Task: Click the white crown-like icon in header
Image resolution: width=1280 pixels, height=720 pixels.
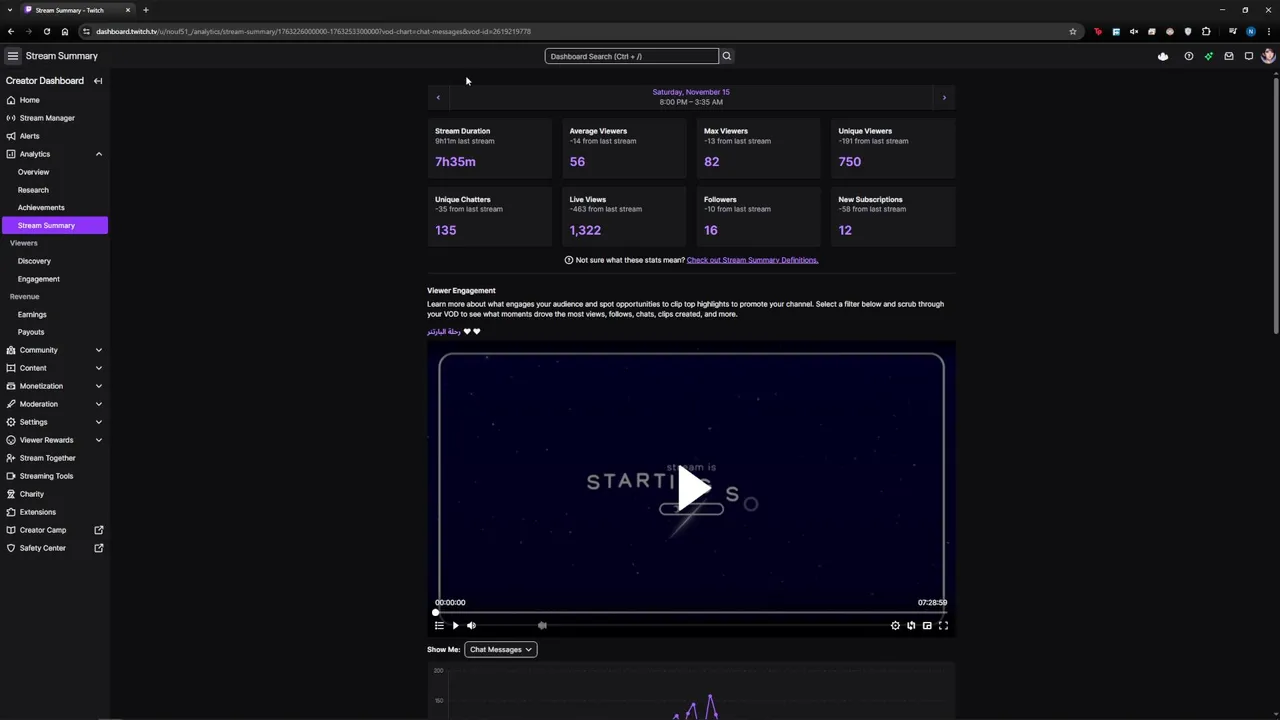Action: 1162,56
